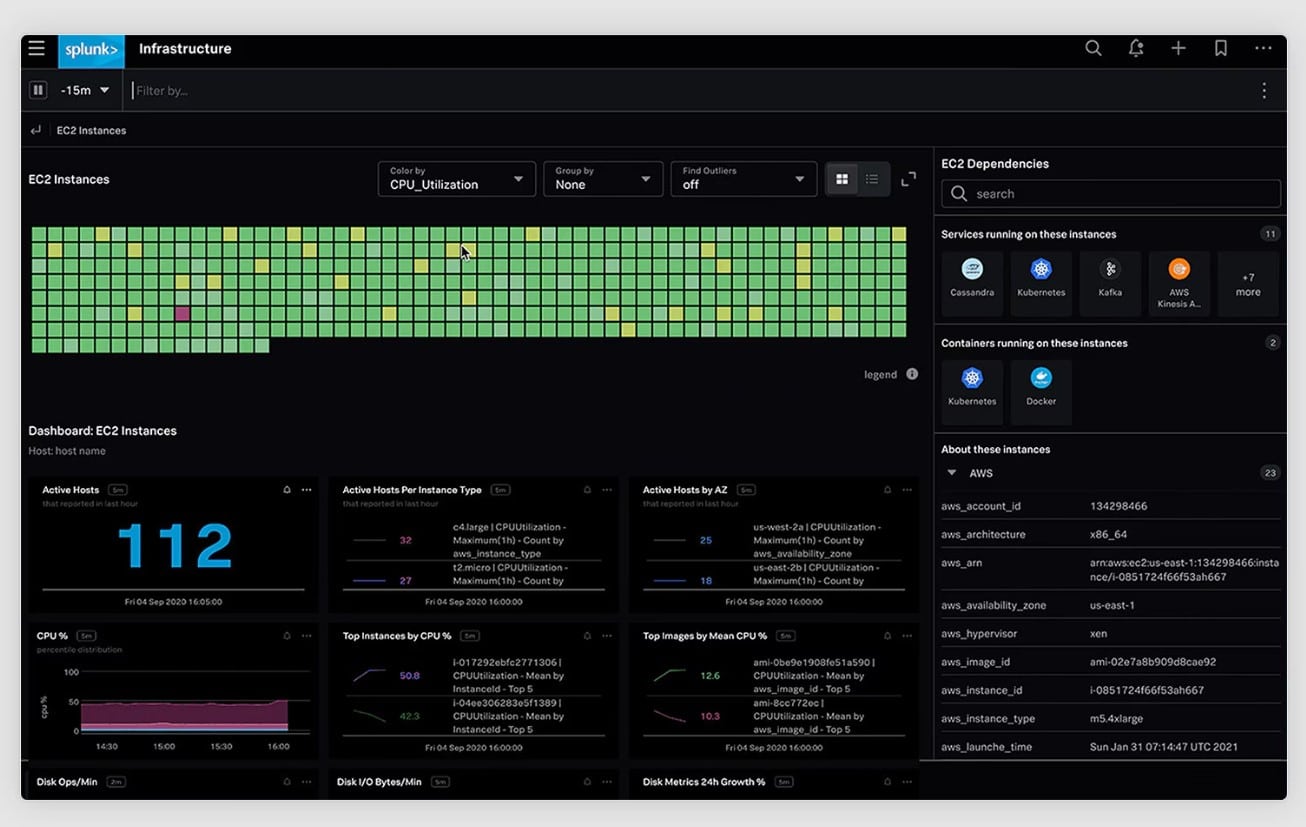This screenshot has width=1306, height=827.
Task: Open the filter bar vertical kebab menu
Action: click(1264, 90)
